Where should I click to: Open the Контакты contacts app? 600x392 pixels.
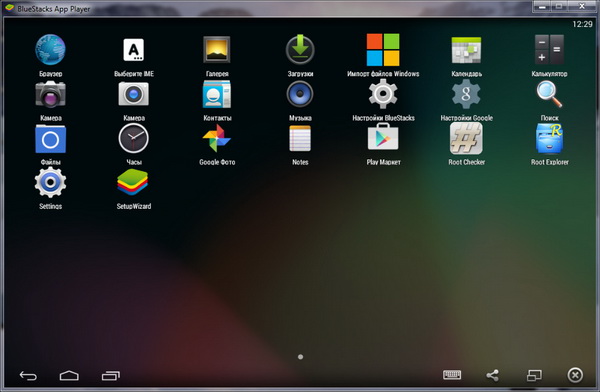coord(217,94)
